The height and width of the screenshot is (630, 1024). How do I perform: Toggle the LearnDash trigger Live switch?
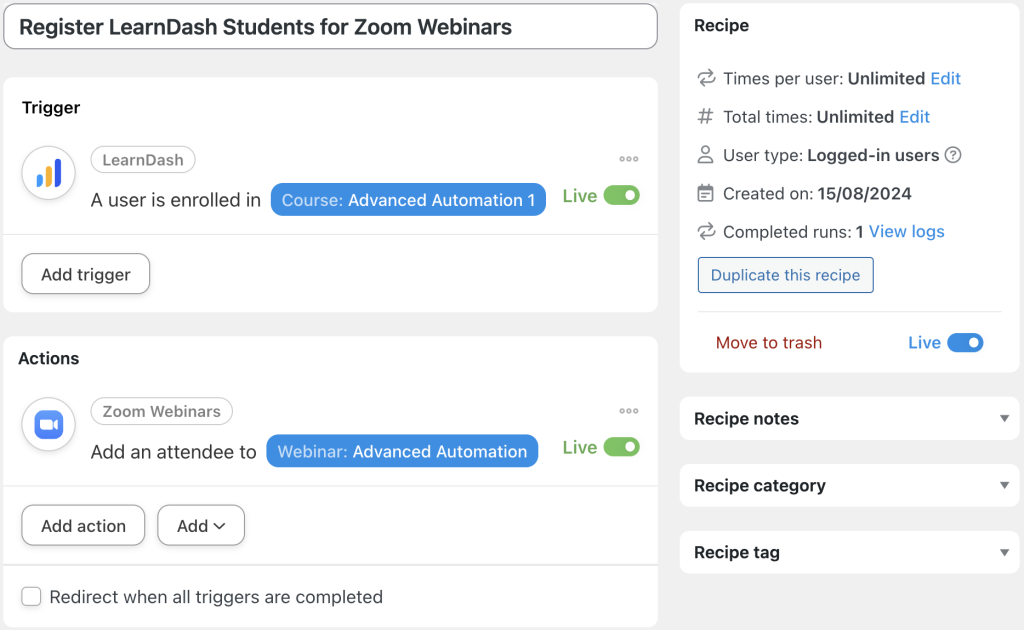tap(621, 196)
